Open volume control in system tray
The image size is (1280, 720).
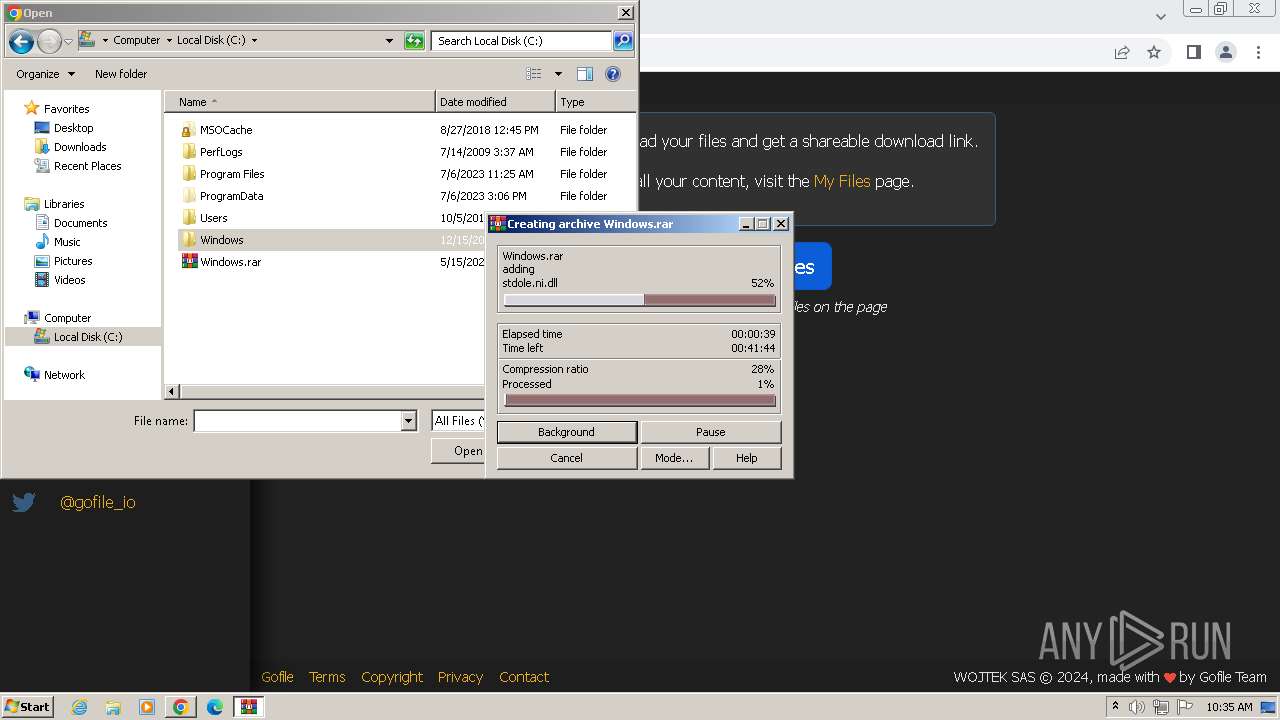[1136, 707]
